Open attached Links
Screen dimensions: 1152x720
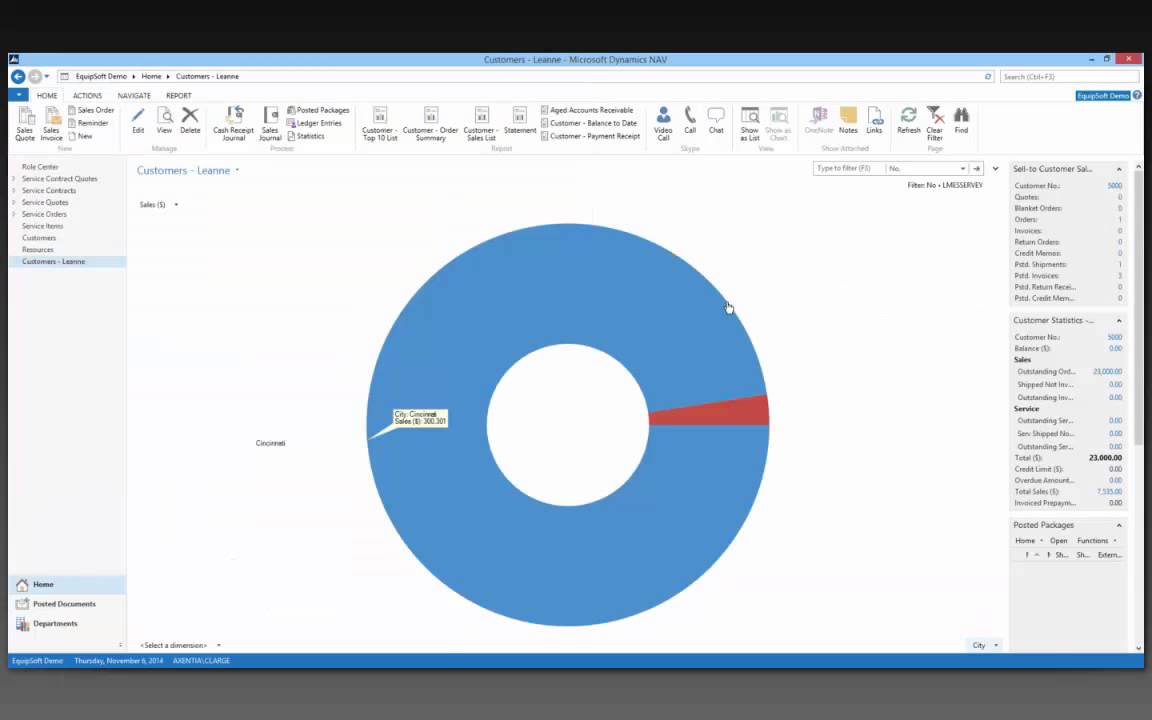pyautogui.click(x=874, y=120)
